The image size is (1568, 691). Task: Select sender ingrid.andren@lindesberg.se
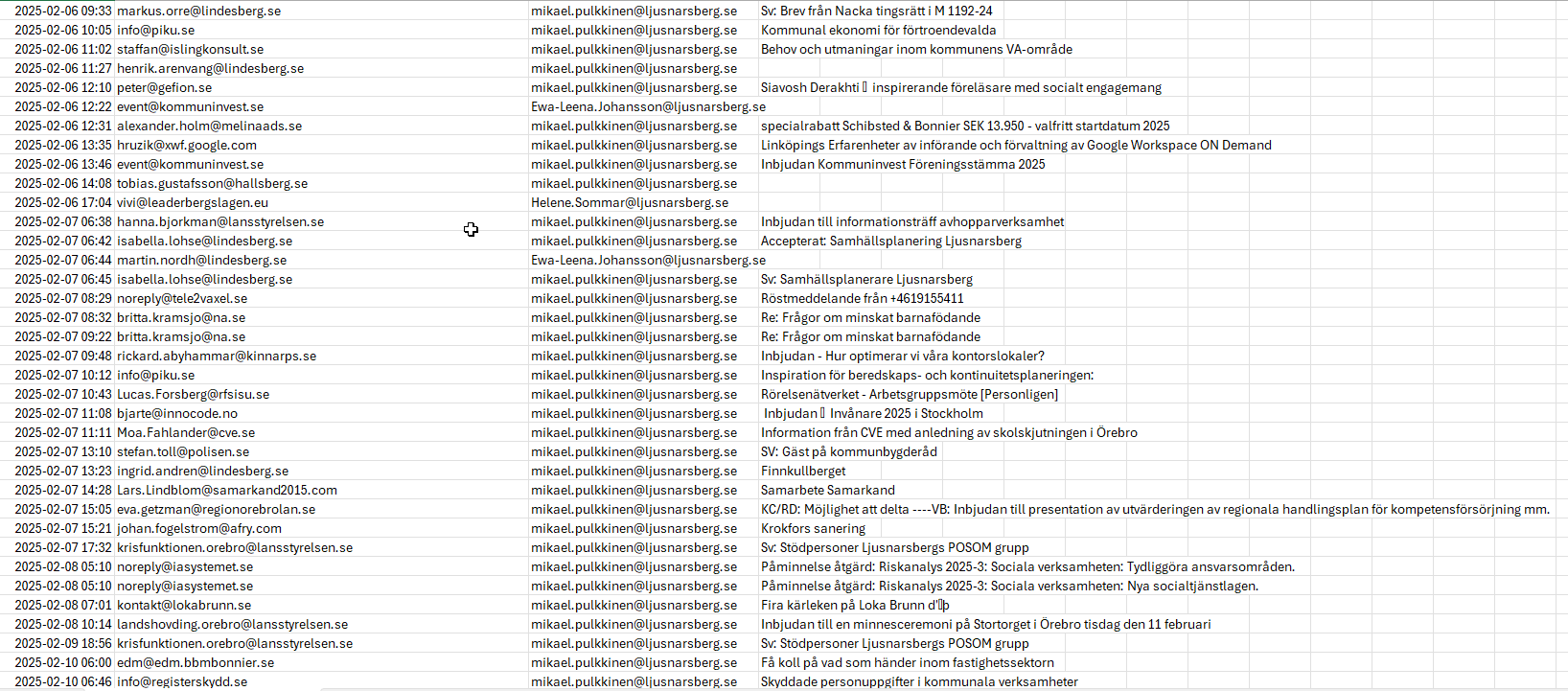(202, 471)
